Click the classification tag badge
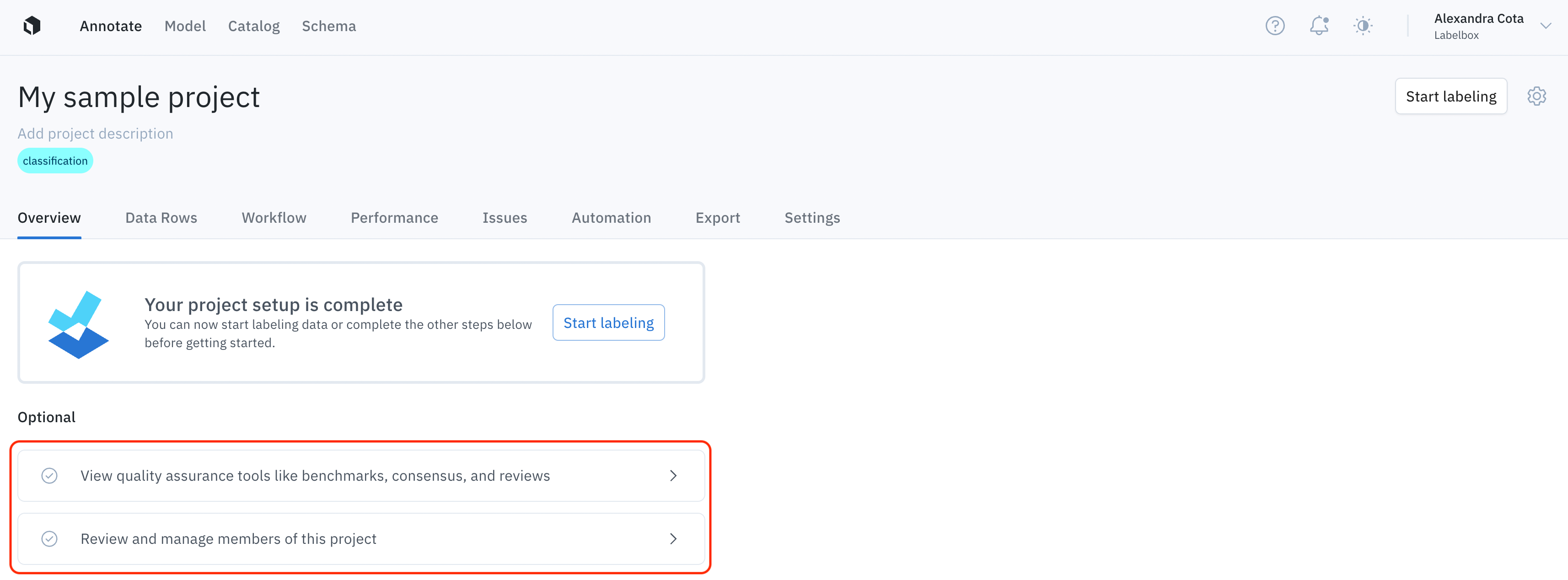Image resolution: width=1568 pixels, height=580 pixels. click(x=55, y=161)
